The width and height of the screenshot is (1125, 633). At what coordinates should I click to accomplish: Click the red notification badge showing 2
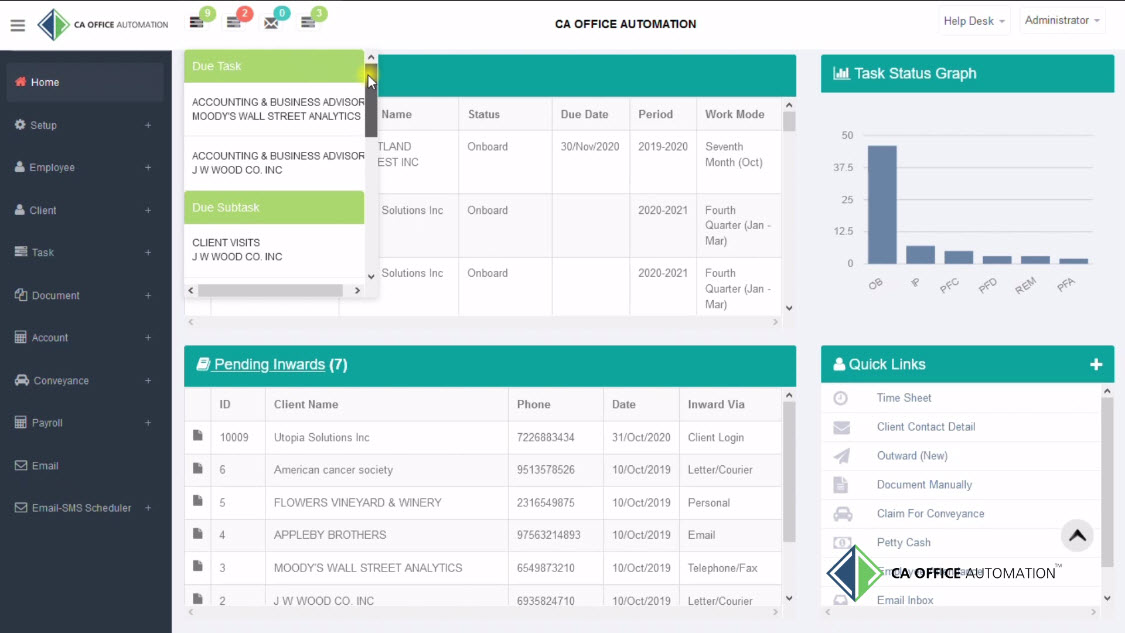pyautogui.click(x=242, y=12)
